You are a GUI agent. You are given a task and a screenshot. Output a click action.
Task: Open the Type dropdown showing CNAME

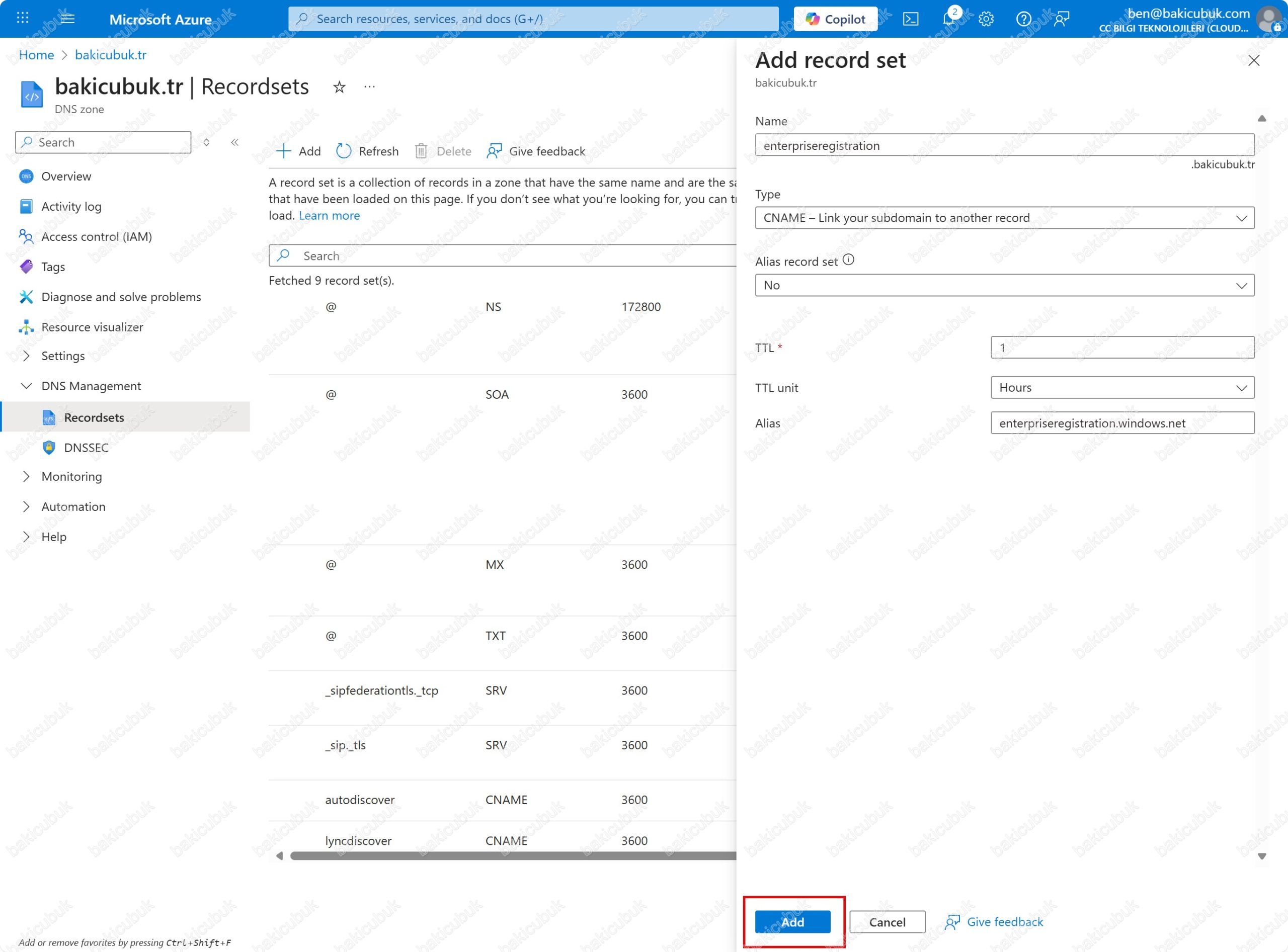click(1004, 218)
